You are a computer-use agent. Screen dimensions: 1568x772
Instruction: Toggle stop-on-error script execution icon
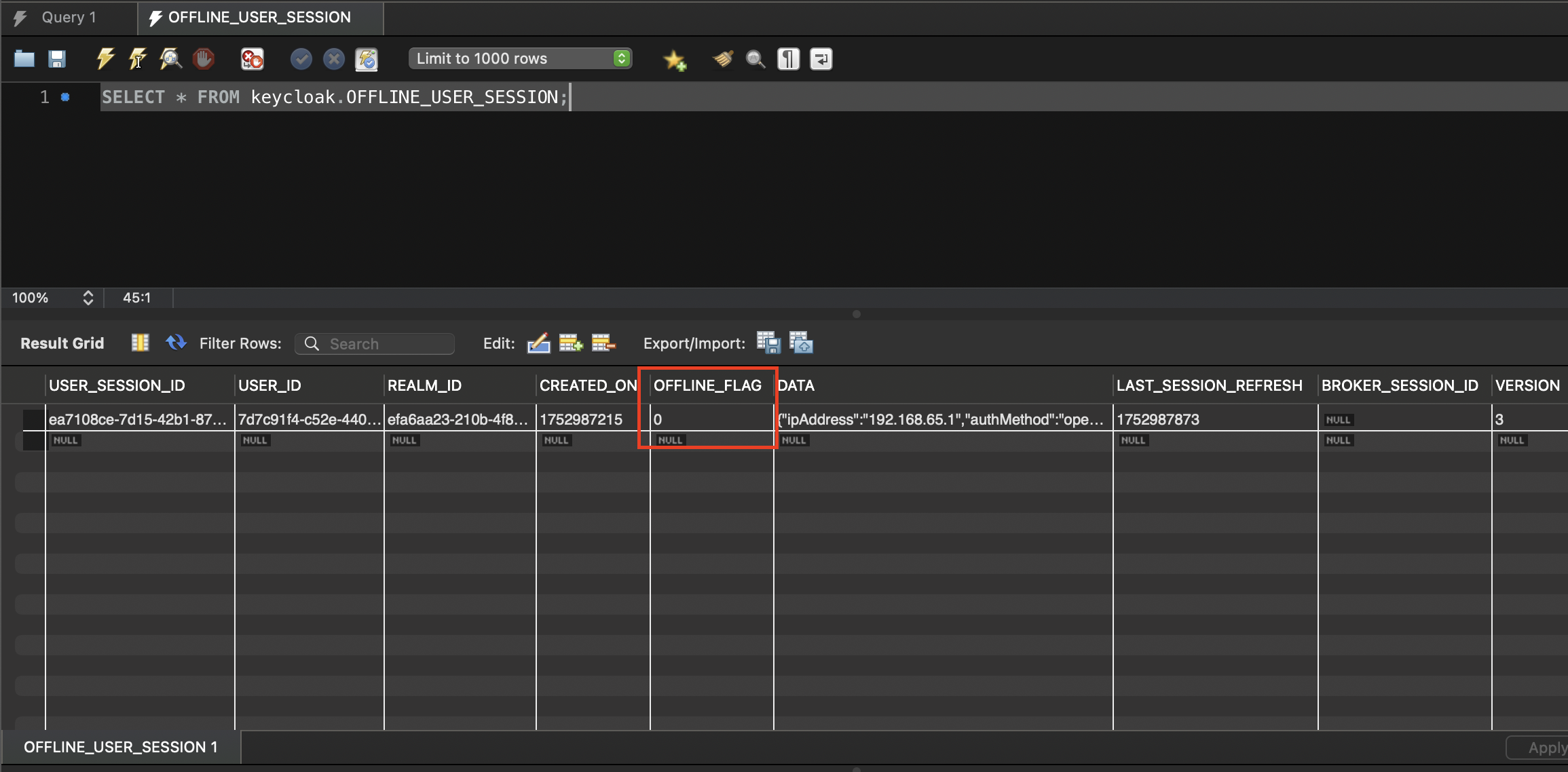pyautogui.click(x=252, y=59)
